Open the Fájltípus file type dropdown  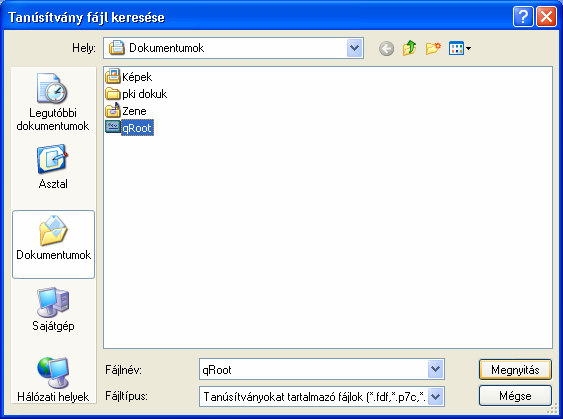point(436,397)
